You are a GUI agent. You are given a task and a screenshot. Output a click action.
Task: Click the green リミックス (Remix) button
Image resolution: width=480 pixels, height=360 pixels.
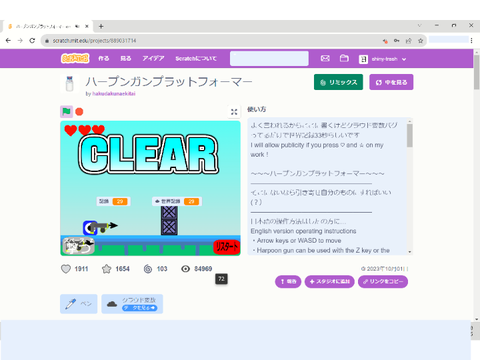[338, 82]
